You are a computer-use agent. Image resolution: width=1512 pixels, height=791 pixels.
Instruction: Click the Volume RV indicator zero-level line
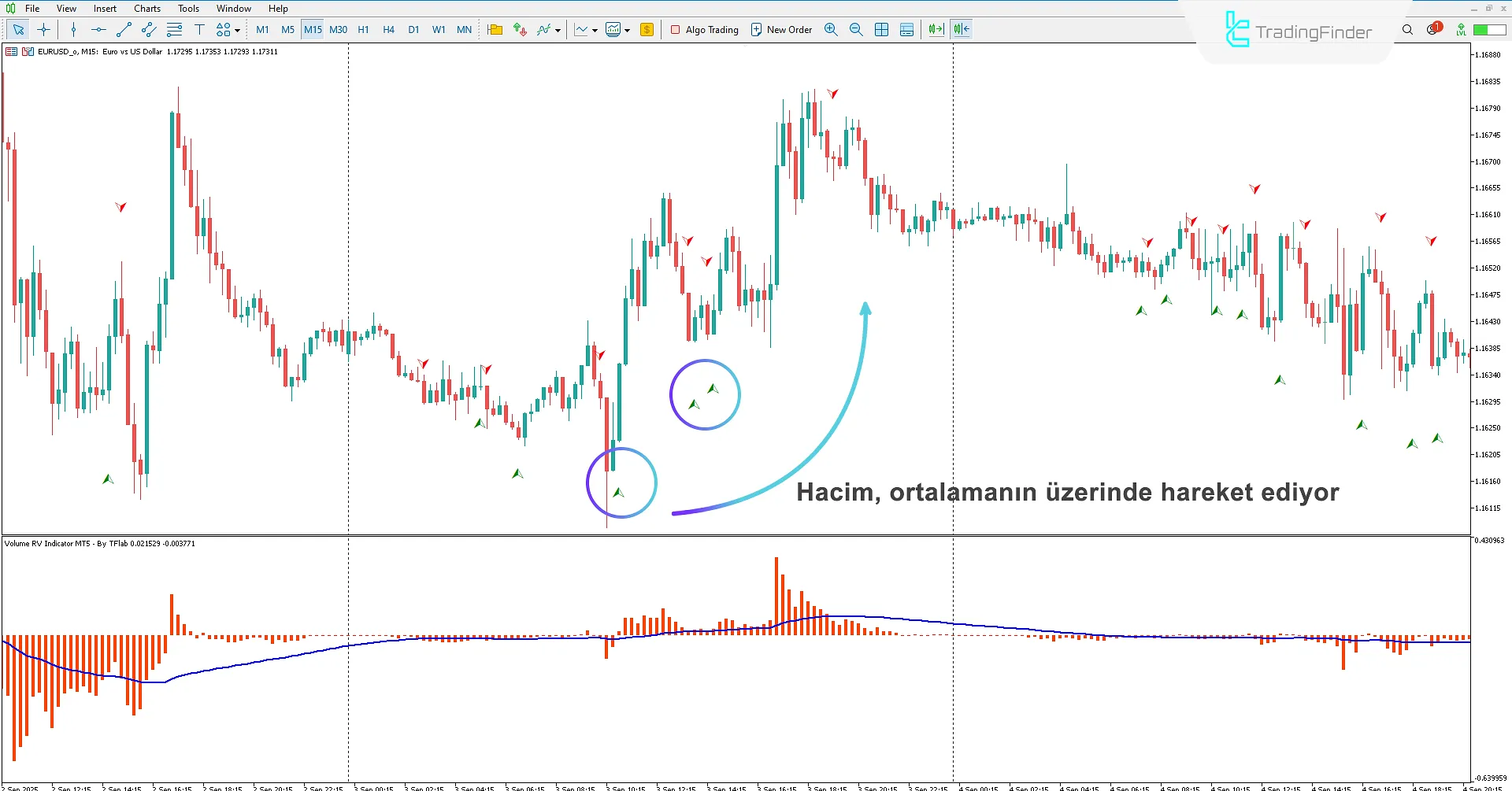pos(472,634)
